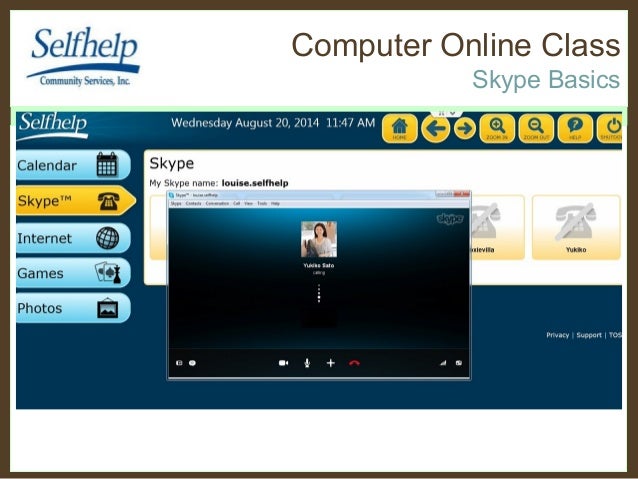Click the 'Yukiko Sato' name in call window
This screenshot has width=638, height=479.
point(319,265)
